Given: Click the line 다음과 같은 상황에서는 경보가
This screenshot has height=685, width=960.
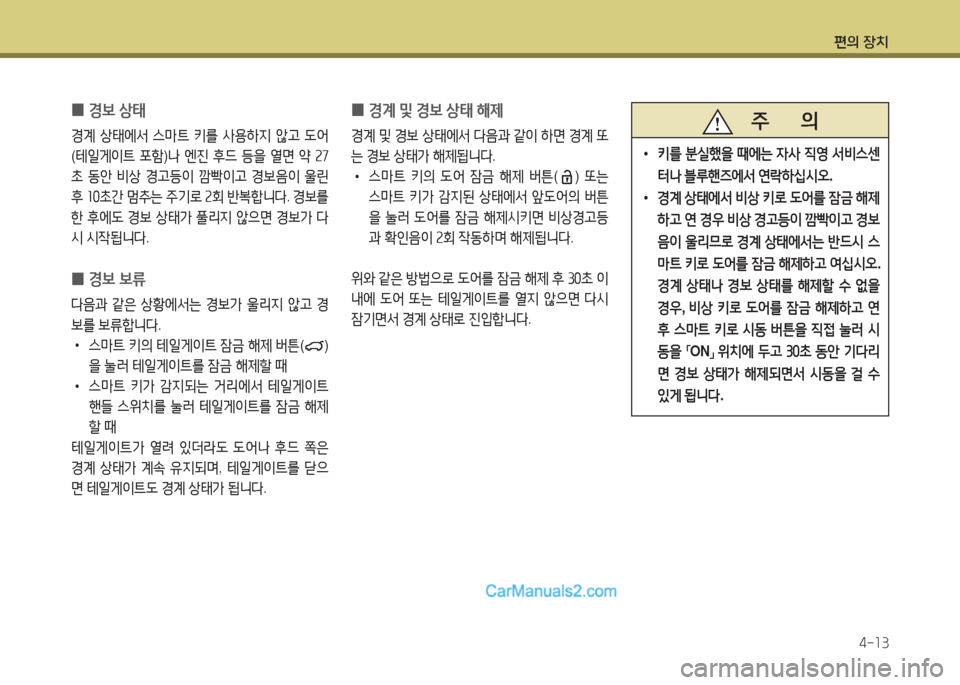Looking at the screenshot, I should point(200,304).
